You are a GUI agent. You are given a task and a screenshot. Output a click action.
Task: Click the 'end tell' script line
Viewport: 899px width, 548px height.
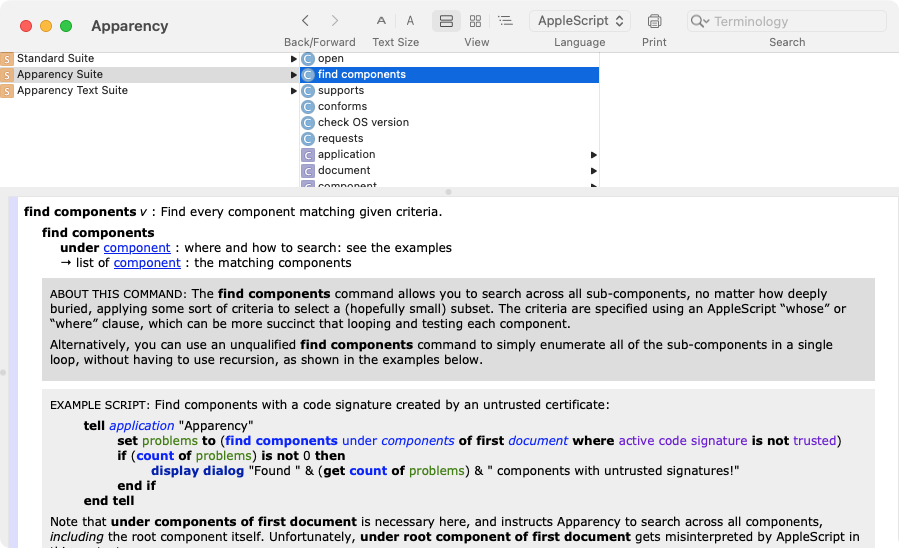(109, 501)
